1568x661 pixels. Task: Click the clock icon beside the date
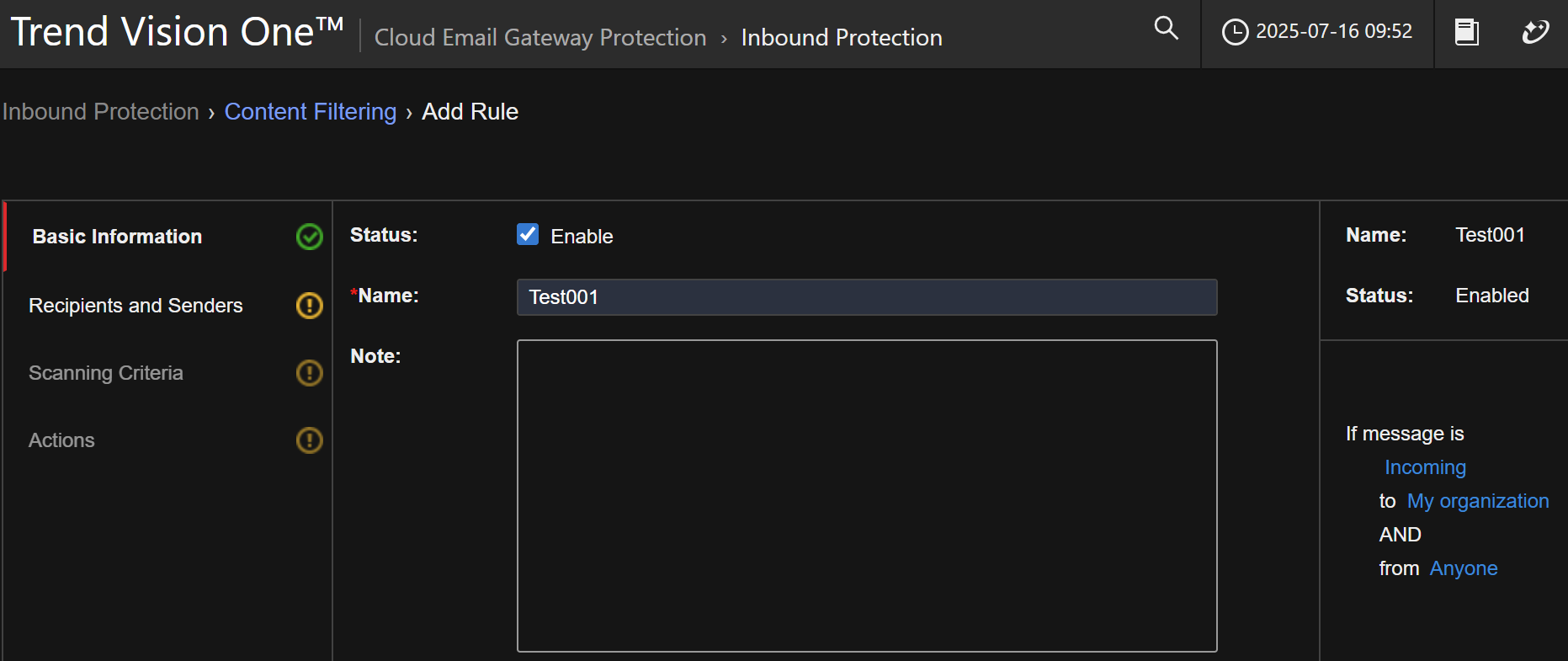tap(1235, 32)
